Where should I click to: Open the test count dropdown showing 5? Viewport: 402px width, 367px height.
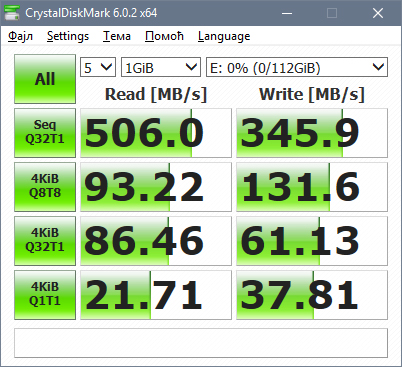[98, 67]
